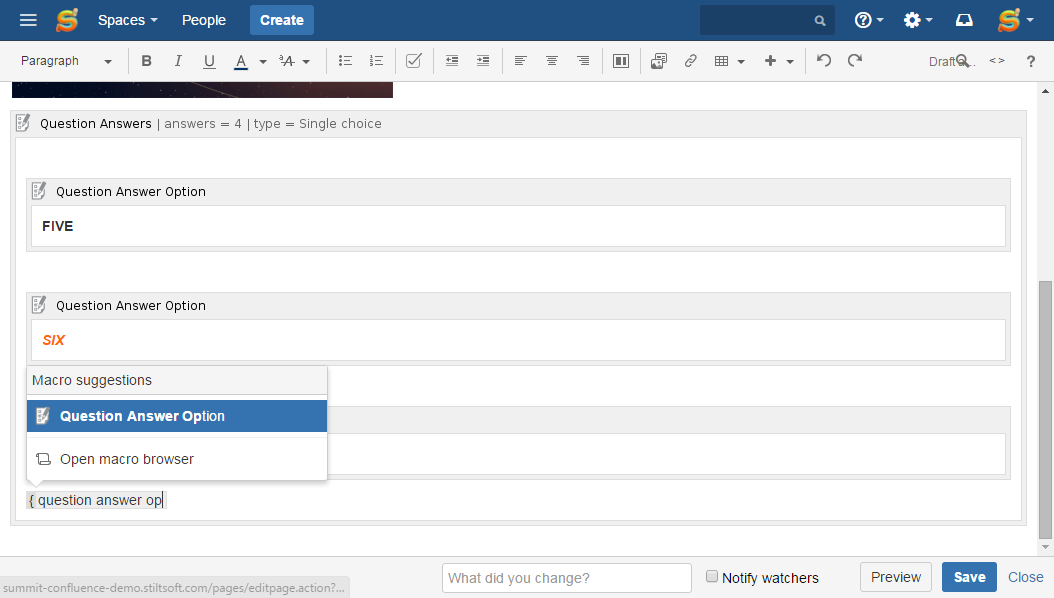
Task: Click the FIVE answer option text
Action: point(57,226)
